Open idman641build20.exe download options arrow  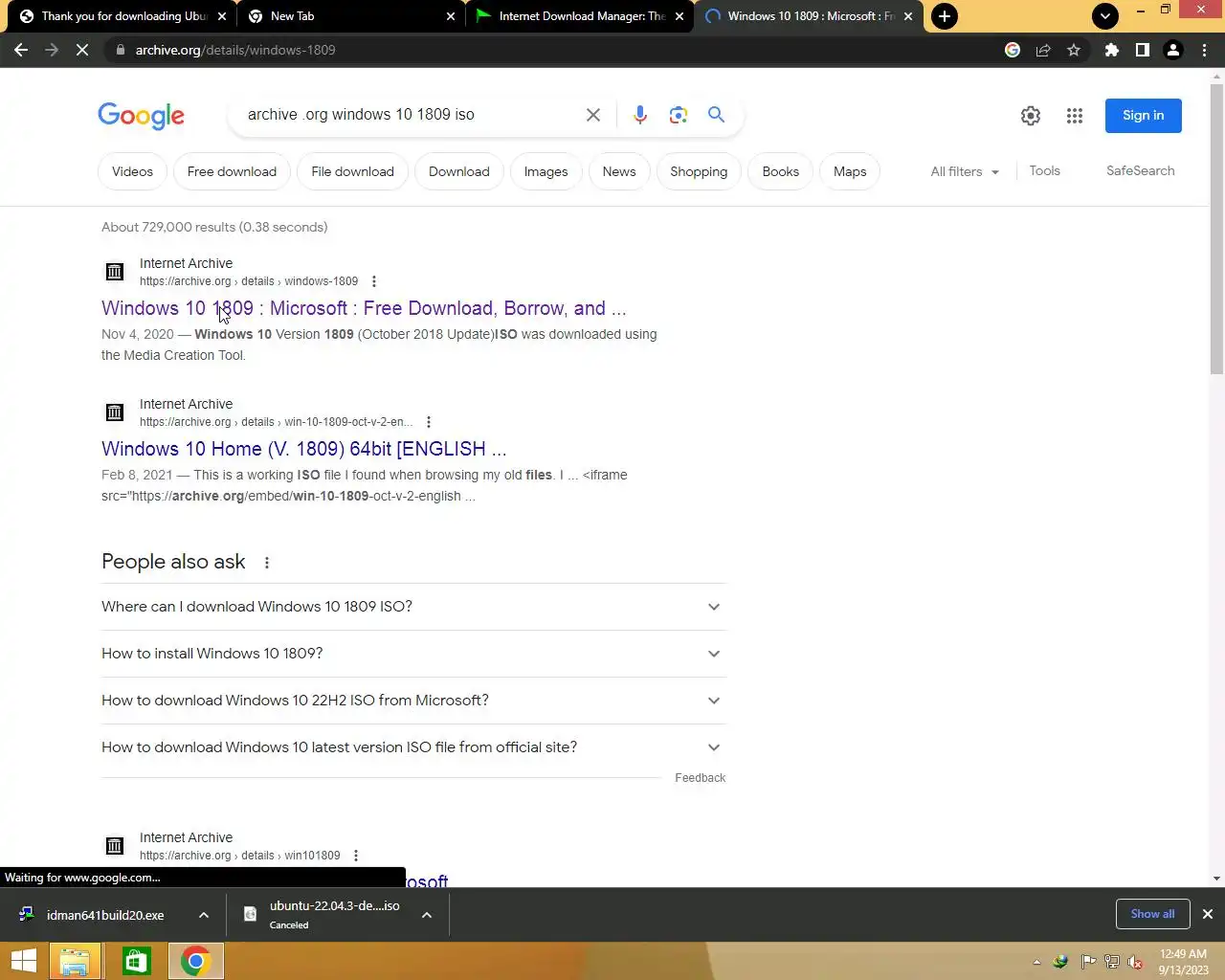[204, 915]
